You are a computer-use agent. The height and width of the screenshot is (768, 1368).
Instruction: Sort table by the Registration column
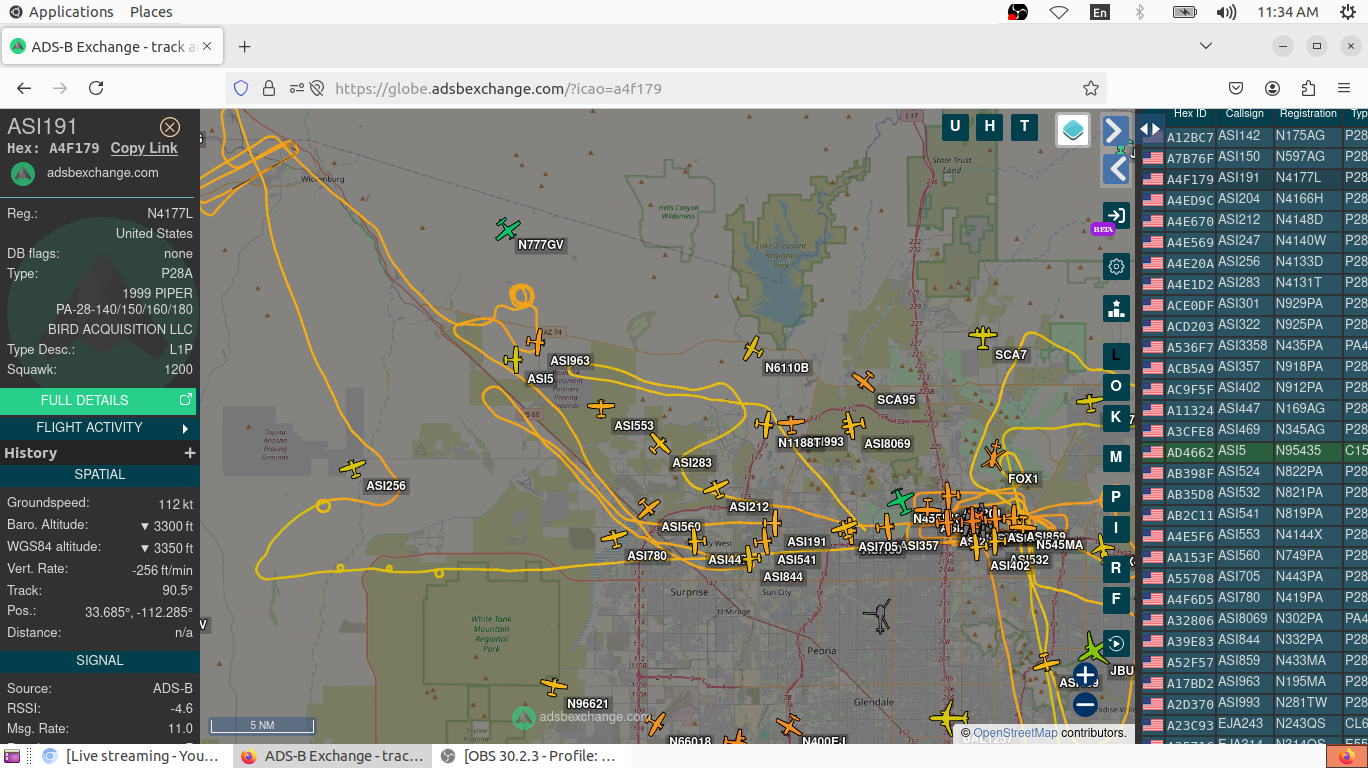click(x=1308, y=114)
